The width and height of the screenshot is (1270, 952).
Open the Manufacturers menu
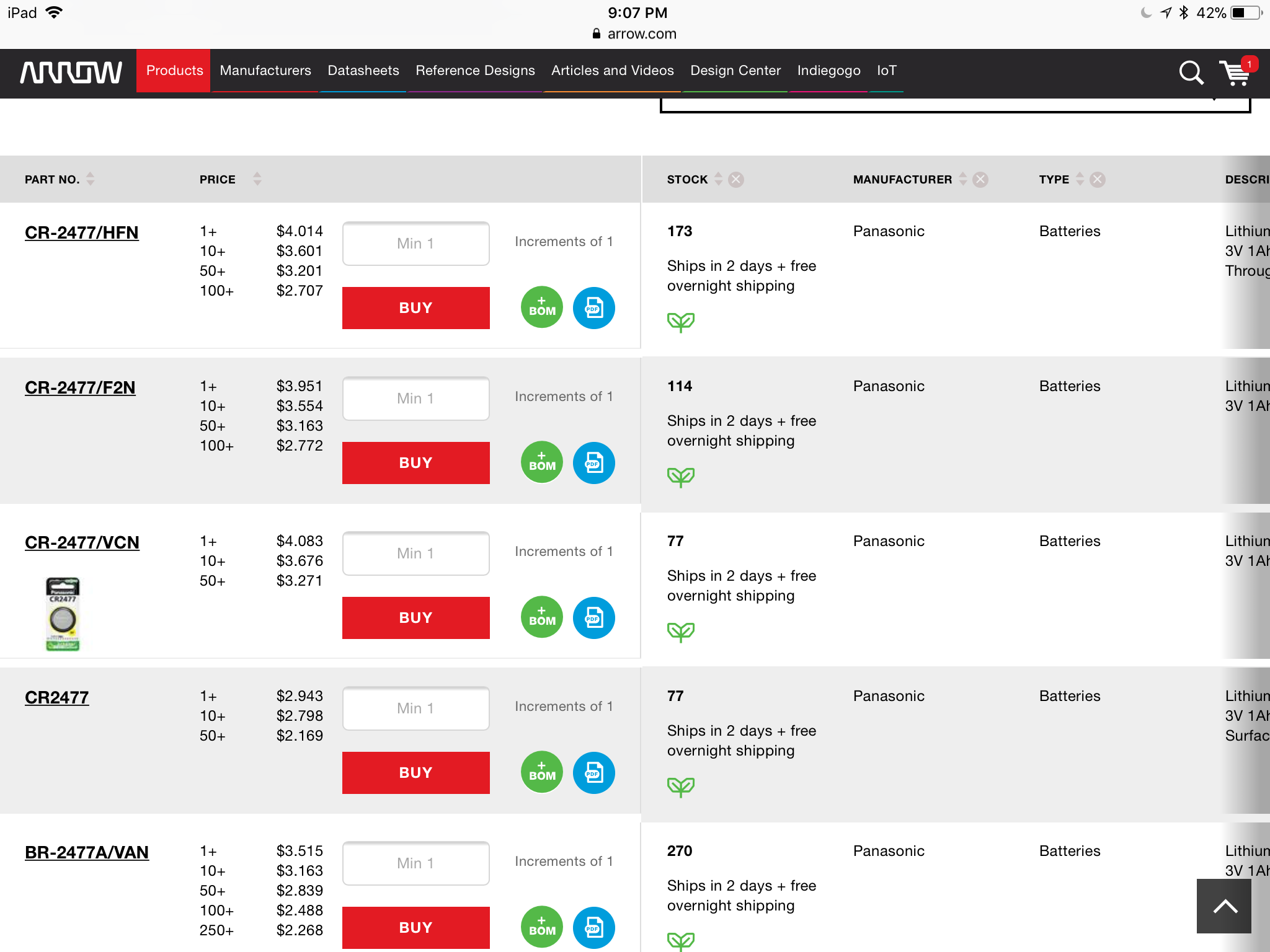pyautogui.click(x=265, y=71)
